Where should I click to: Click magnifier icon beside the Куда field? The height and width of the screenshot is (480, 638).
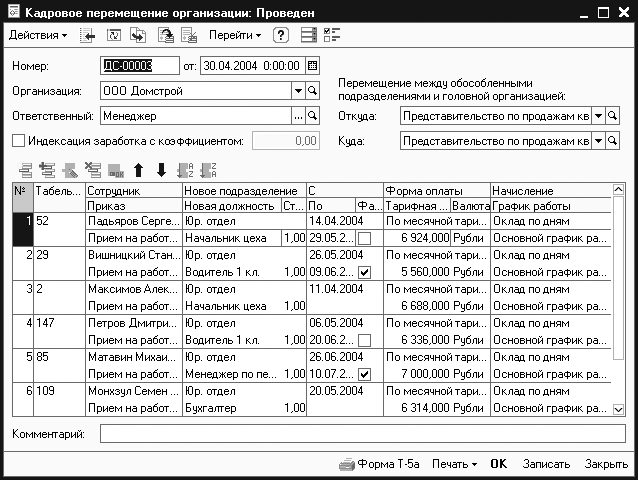click(x=613, y=141)
